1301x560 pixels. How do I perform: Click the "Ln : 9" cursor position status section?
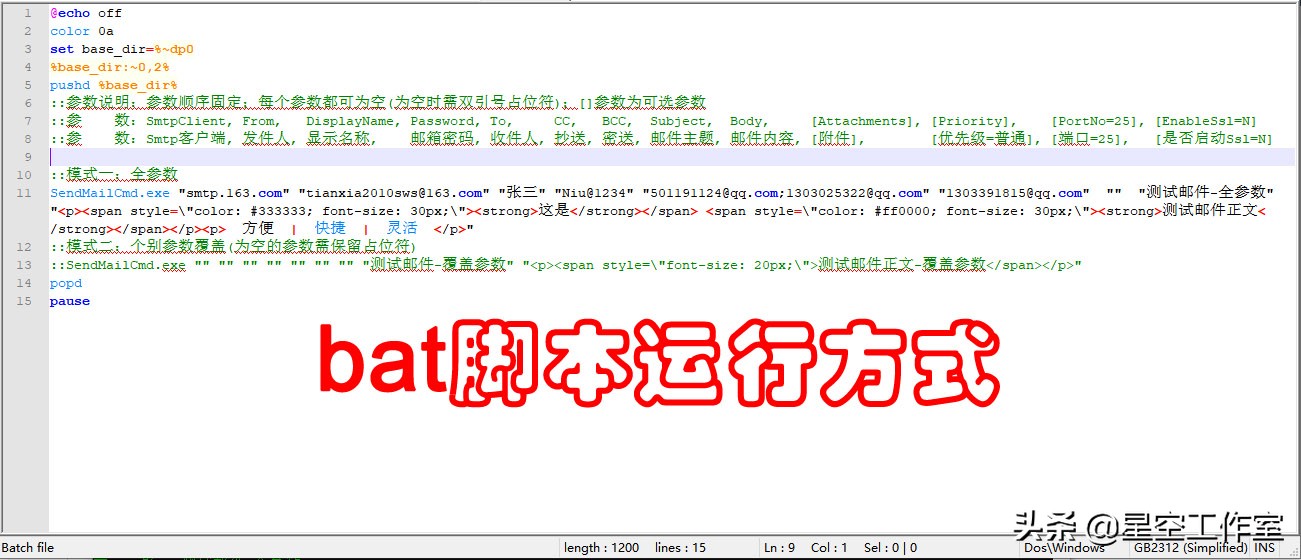pos(778,548)
